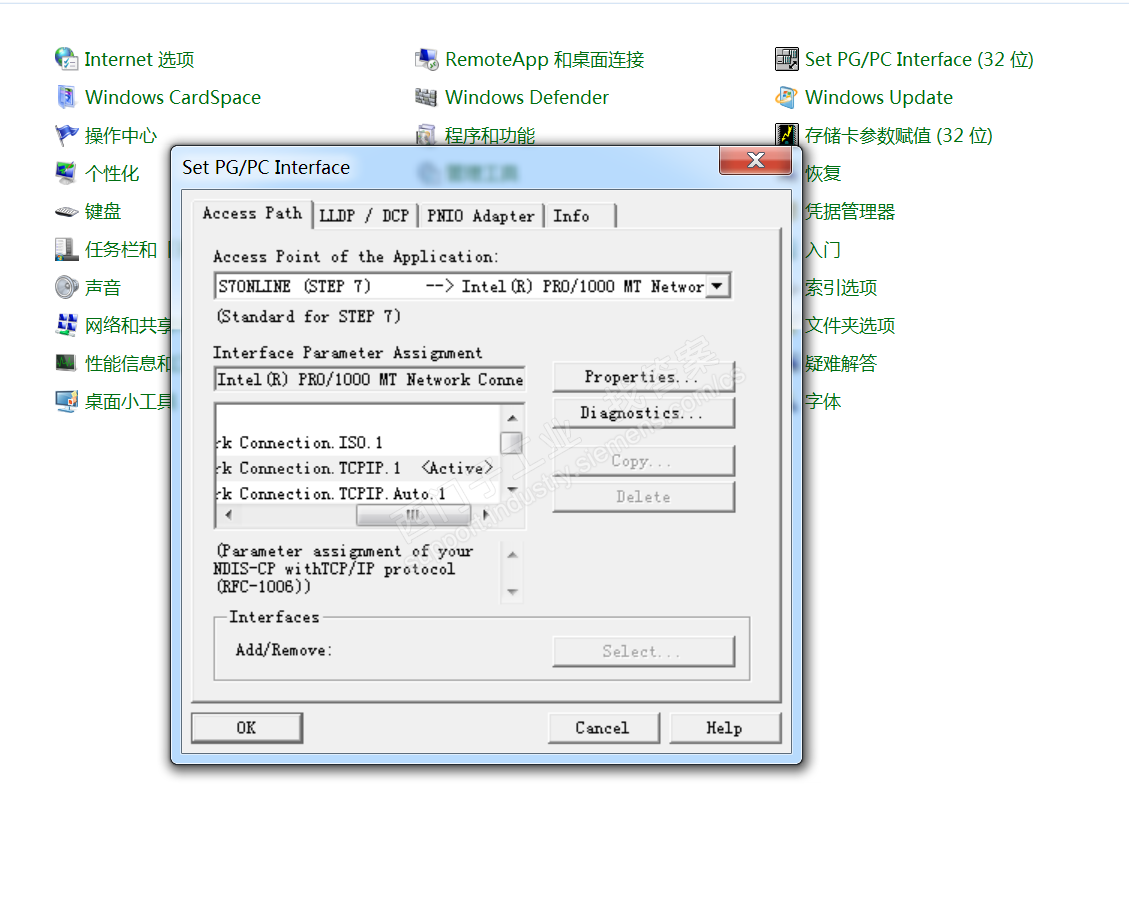The image size is (1129, 906).
Task: Open Windows Update icon
Action: [786, 97]
